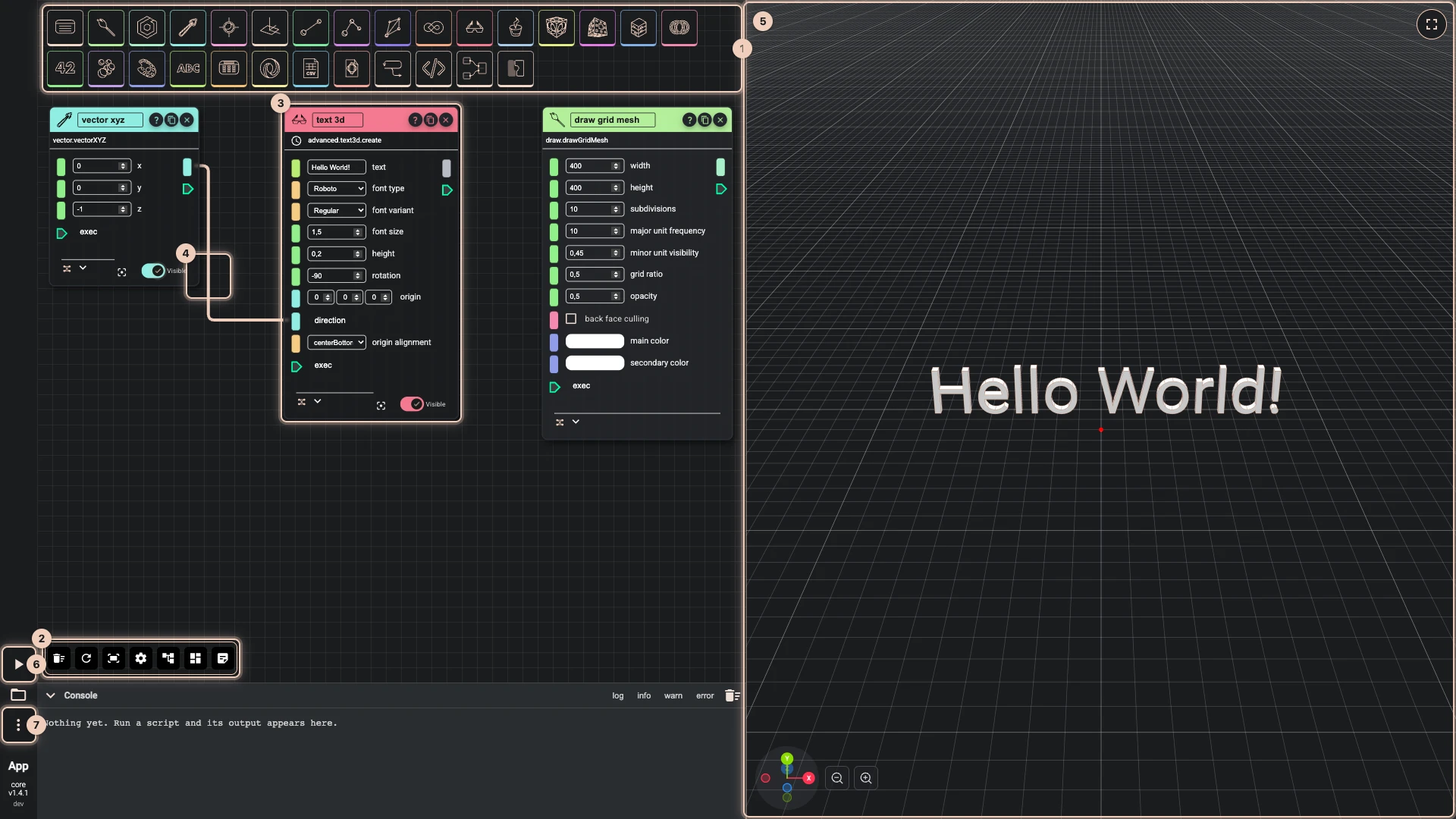
Task: Collapse the Console panel chevron
Action: (x=51, y=695)
